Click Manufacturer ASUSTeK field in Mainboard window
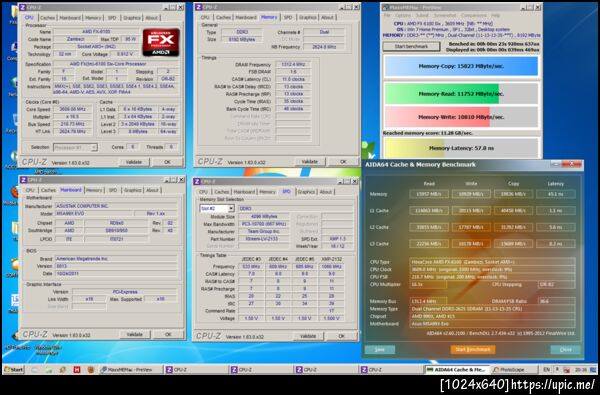Screen dimensions: 600x395 (x=116, y=206)
